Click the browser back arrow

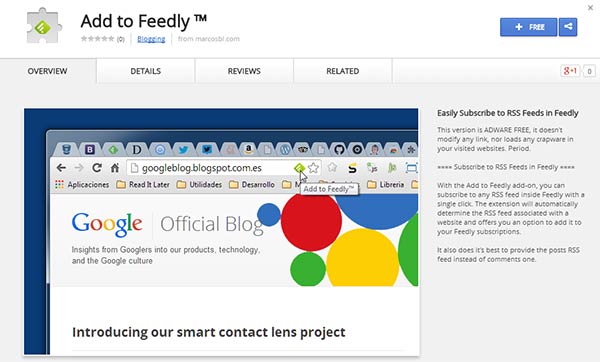(61, 168)
